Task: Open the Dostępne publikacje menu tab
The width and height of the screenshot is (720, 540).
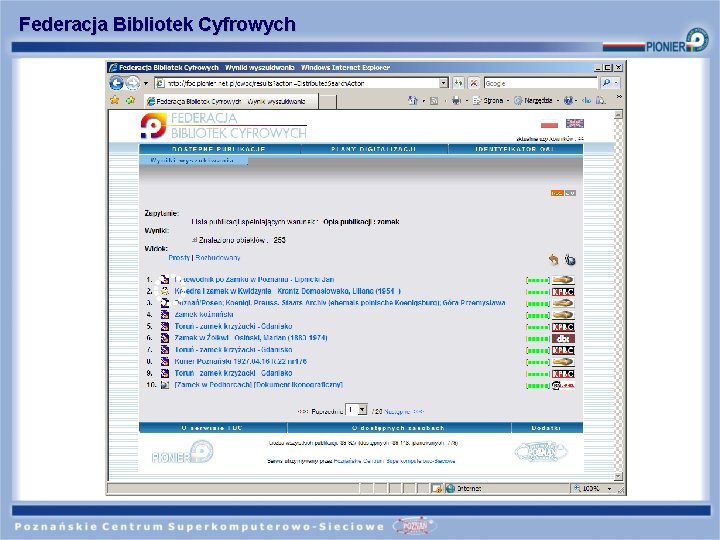Action: point(219,149)
